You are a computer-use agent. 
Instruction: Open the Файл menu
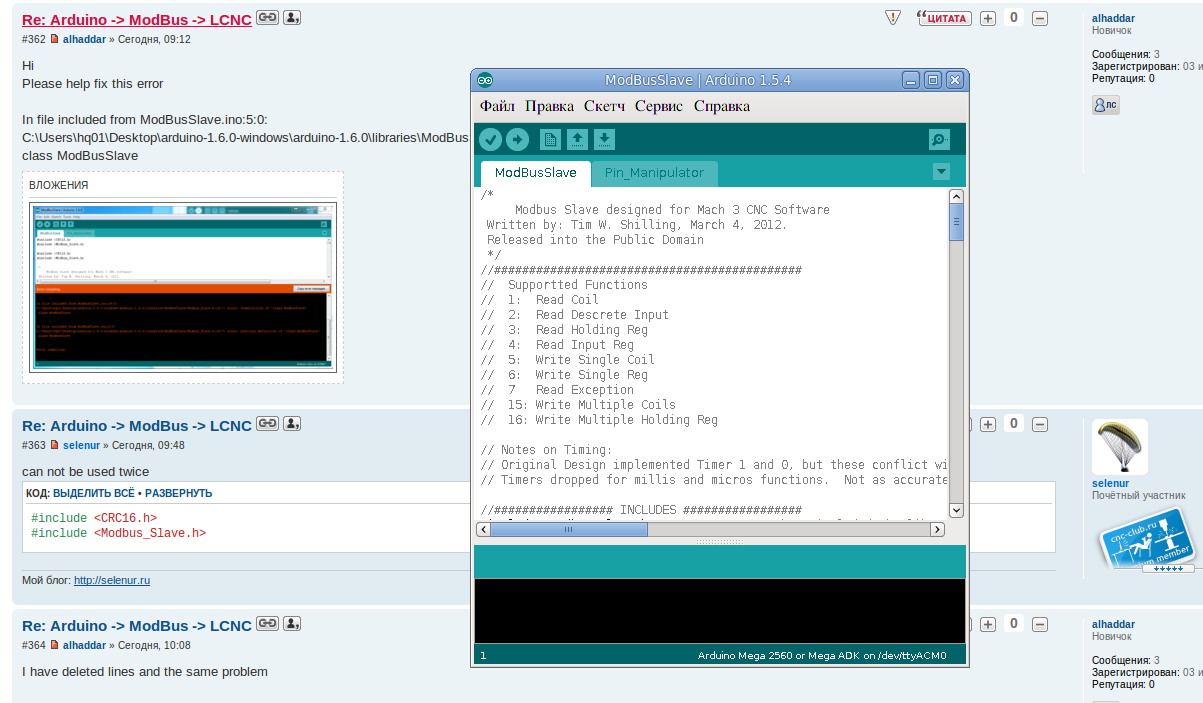(497, 106)
